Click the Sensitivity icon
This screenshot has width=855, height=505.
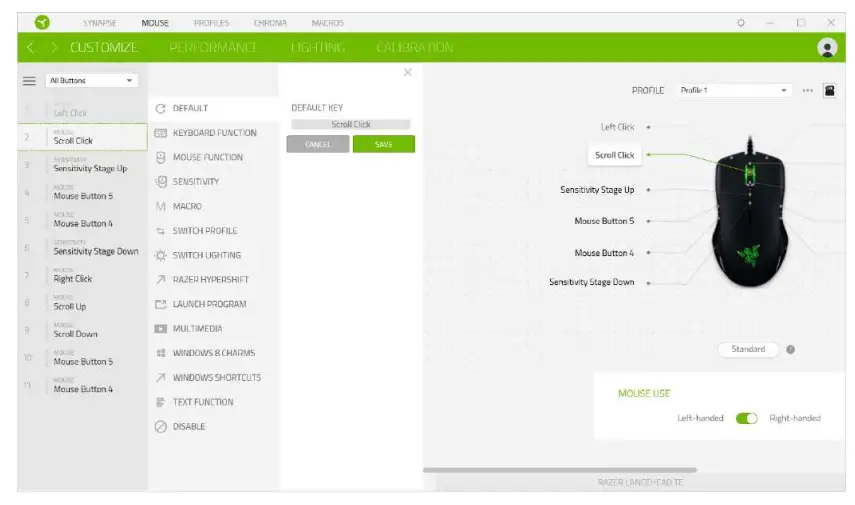click(x=160, y=182)
